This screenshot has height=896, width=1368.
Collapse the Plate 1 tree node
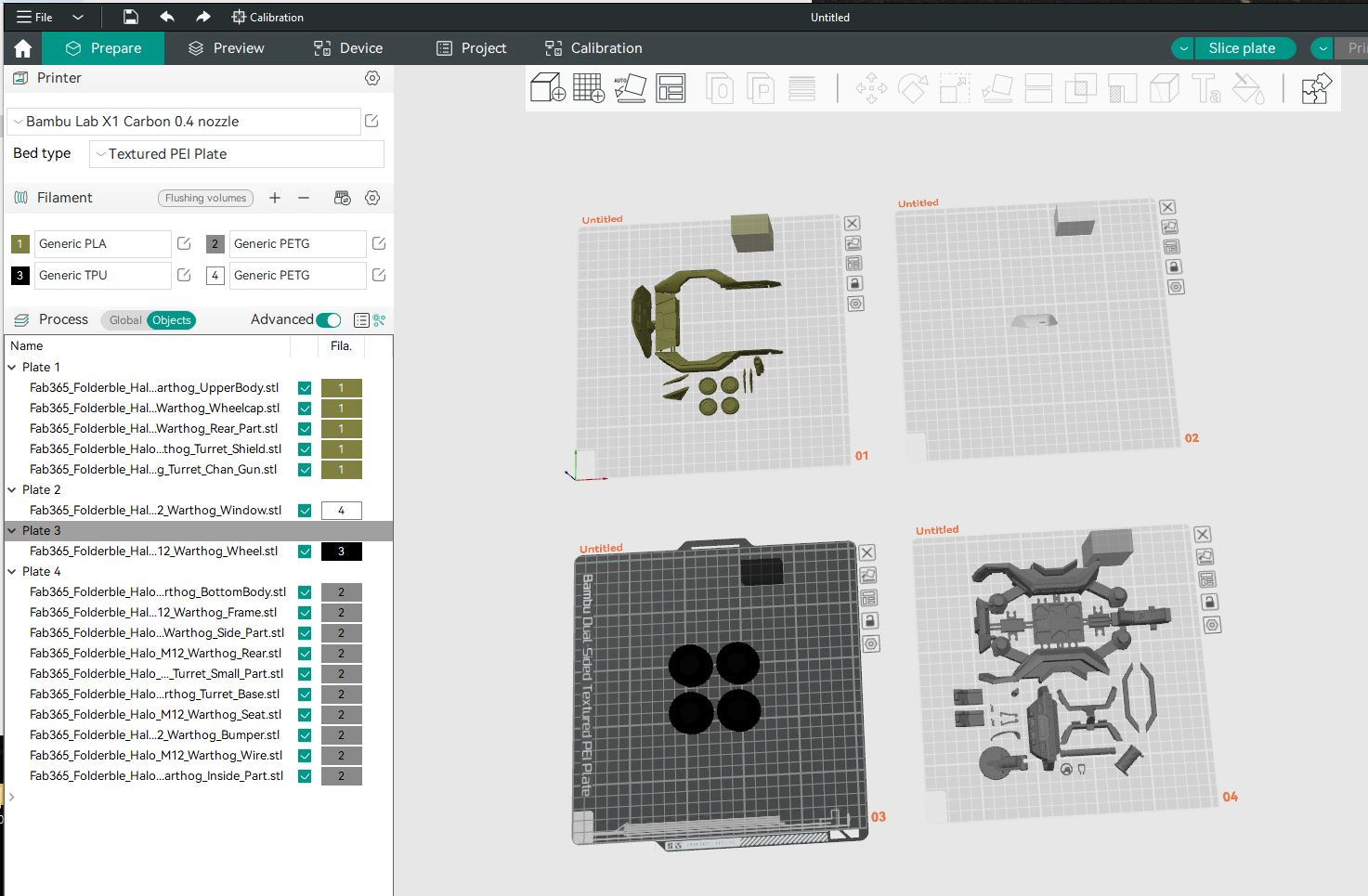tap(12, 368)
